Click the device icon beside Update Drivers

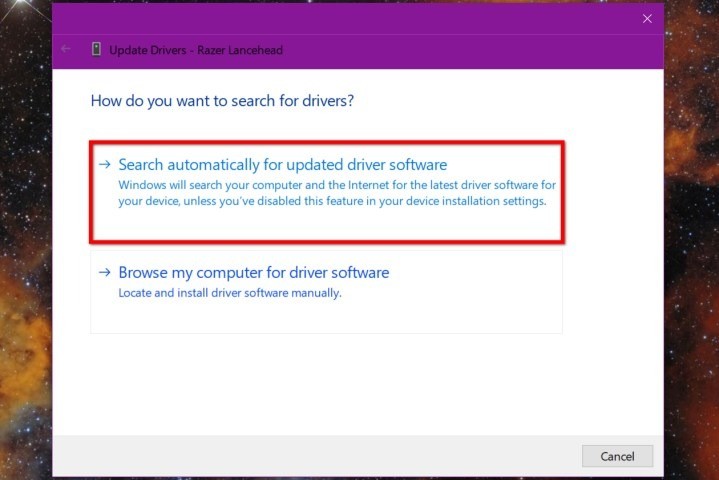[96, 49]
